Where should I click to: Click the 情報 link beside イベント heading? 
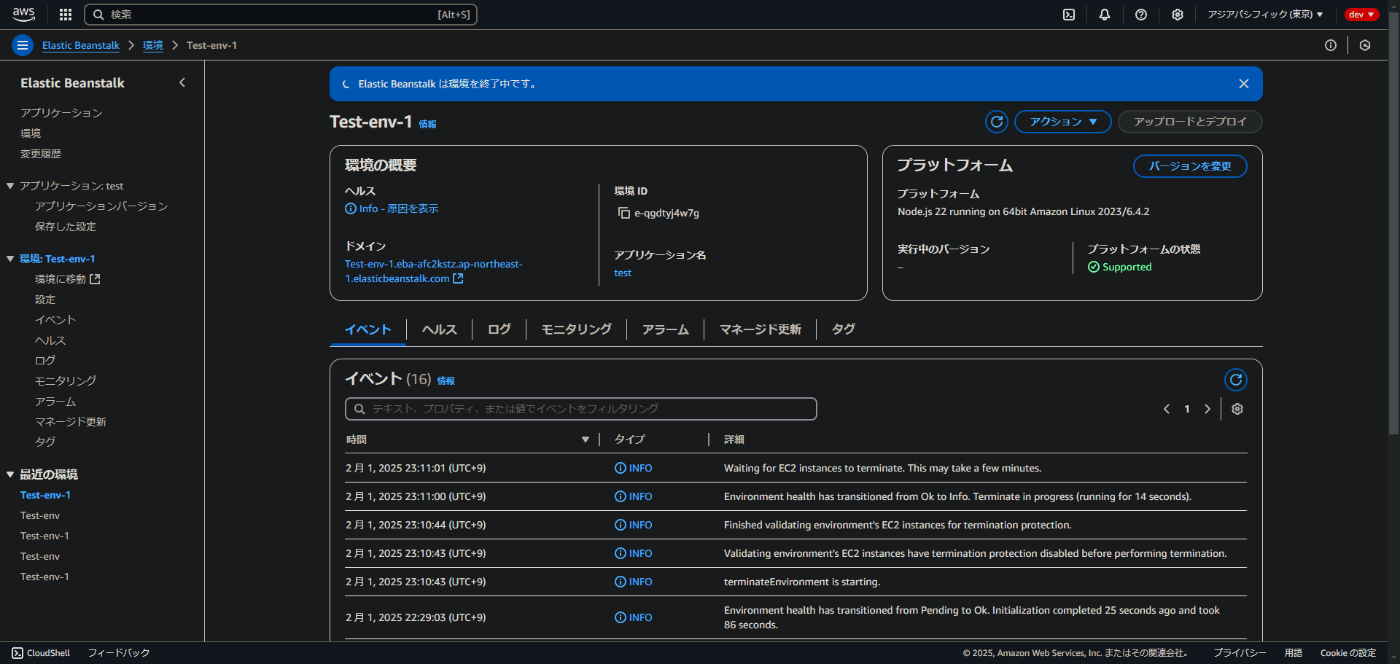click(445, 381)
